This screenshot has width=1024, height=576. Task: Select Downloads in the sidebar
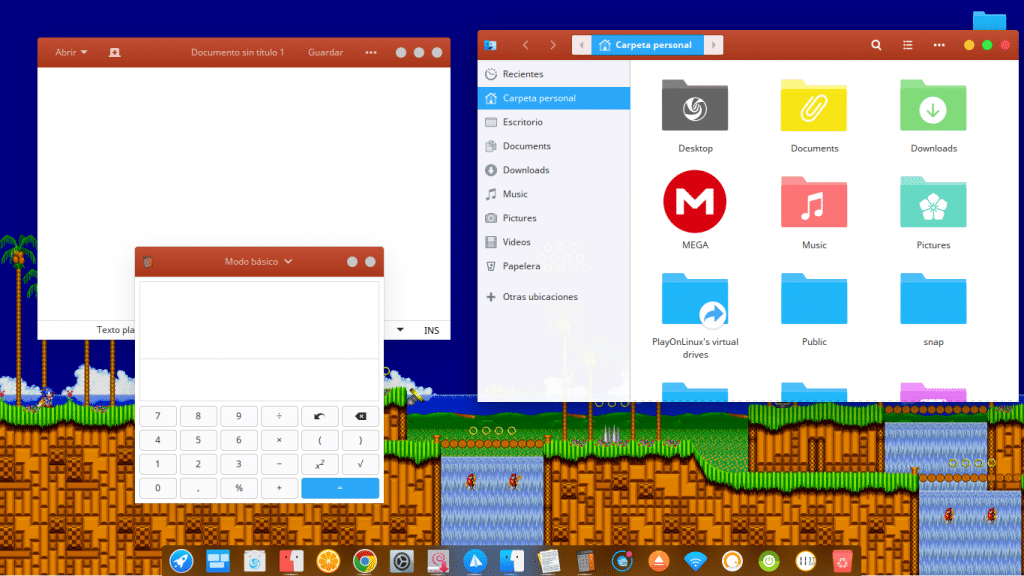tap(554, 170)
